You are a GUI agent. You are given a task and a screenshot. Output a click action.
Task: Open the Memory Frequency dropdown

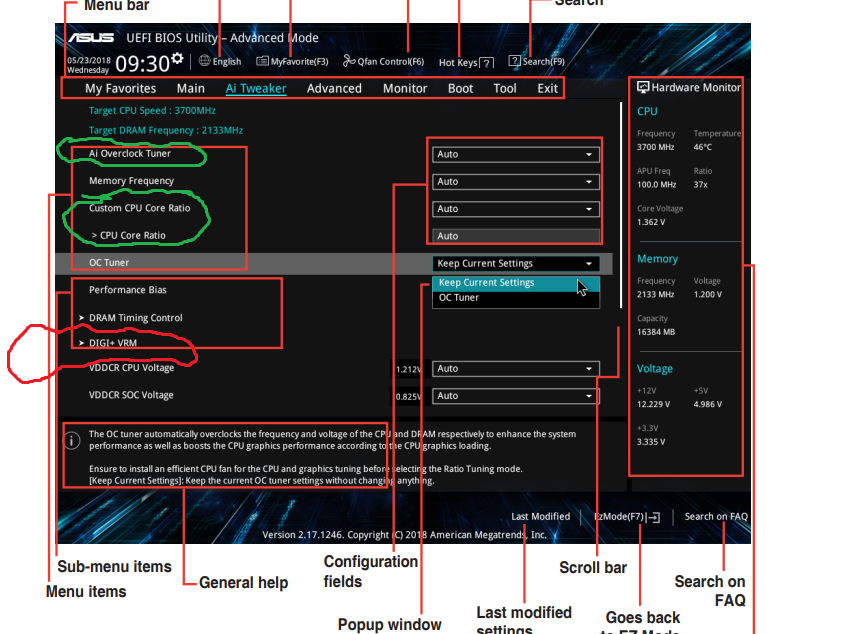click(x=515, y=182)
